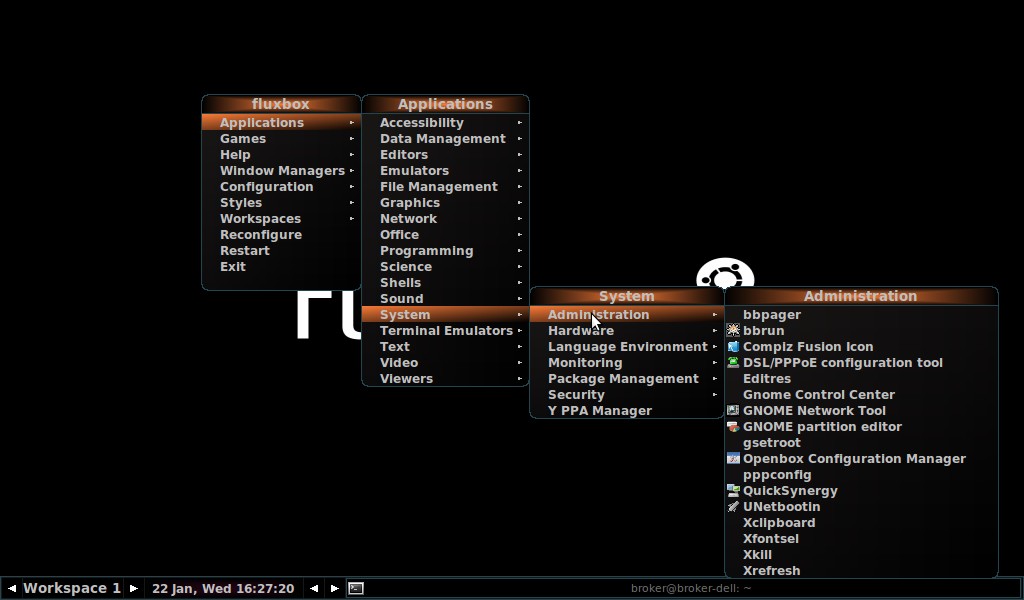1024x600 pixels.
Task: Launch Gnome Control Center
Action: click(x=861, y=394)
